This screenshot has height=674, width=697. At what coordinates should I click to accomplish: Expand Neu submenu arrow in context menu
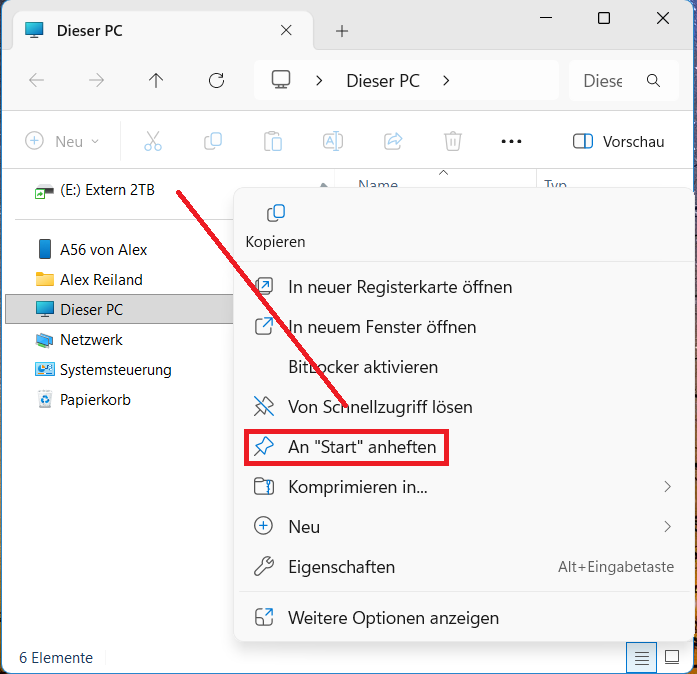pos(667,526)
